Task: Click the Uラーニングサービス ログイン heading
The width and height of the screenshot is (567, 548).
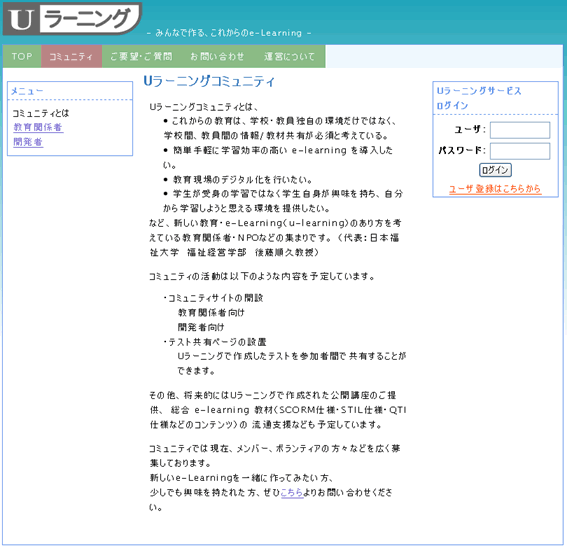Action: (x=479, y=98)
